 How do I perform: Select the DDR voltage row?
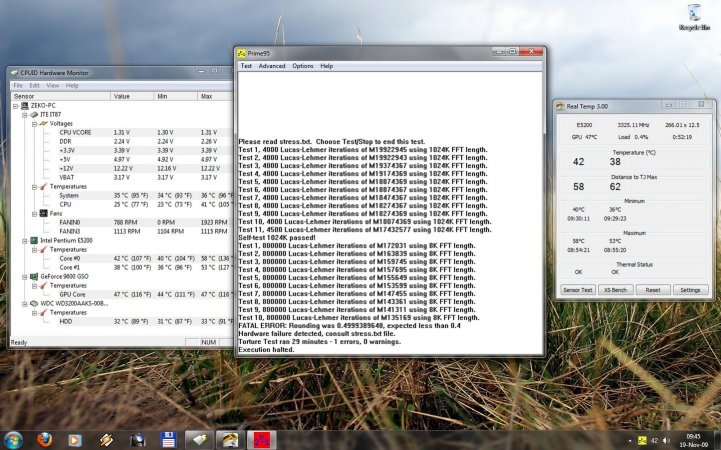[122, 142]
